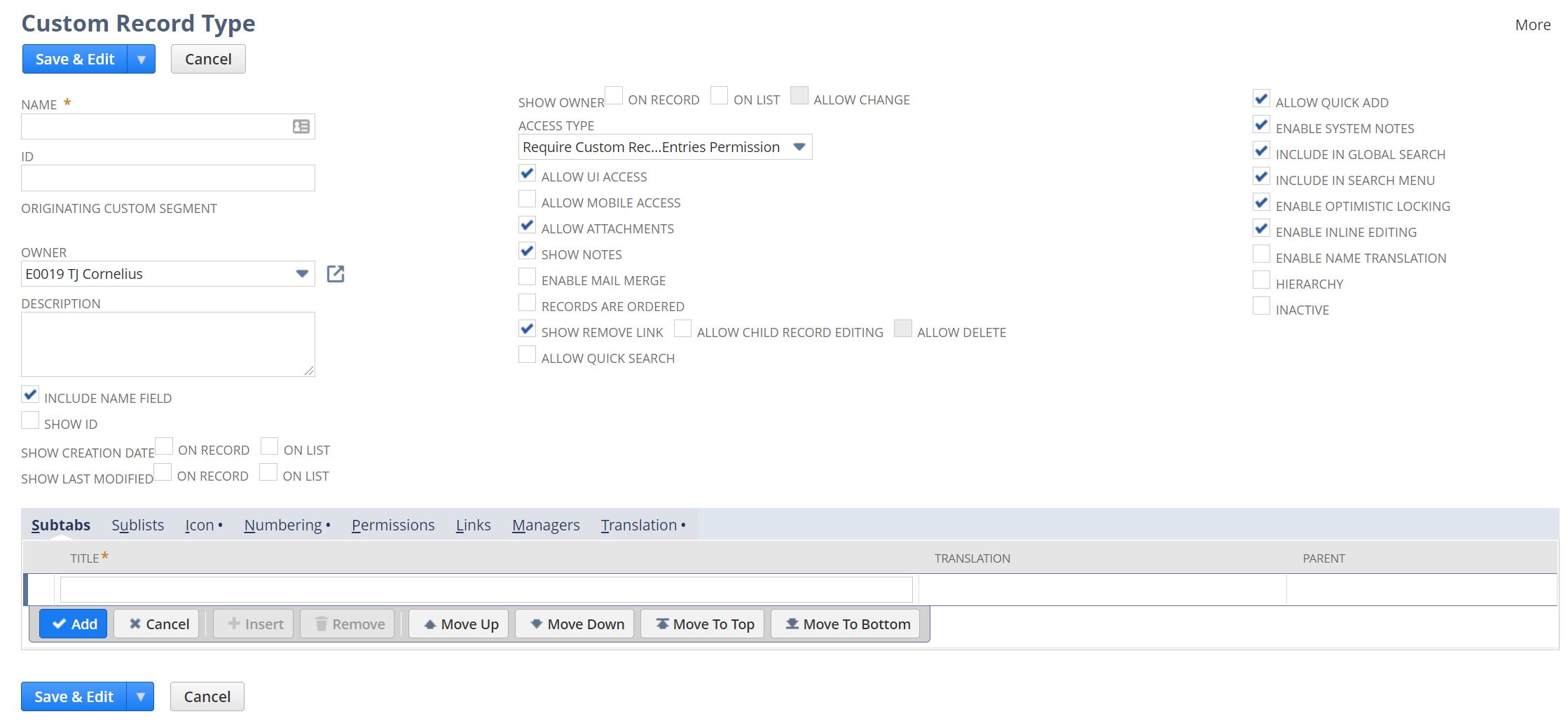Check Records Are Ordered checkbox
Screen dimensions: 1568x728
(x=528, y=303)
